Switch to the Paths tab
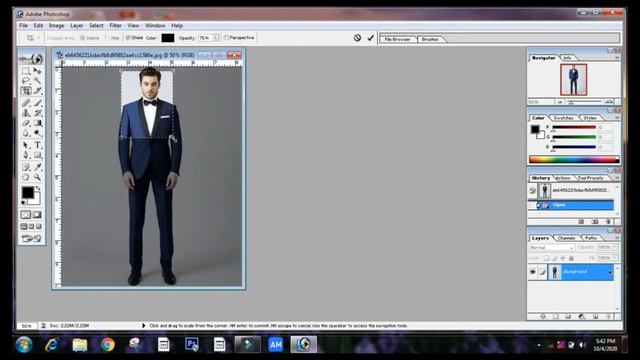 [x=591, y=238]
